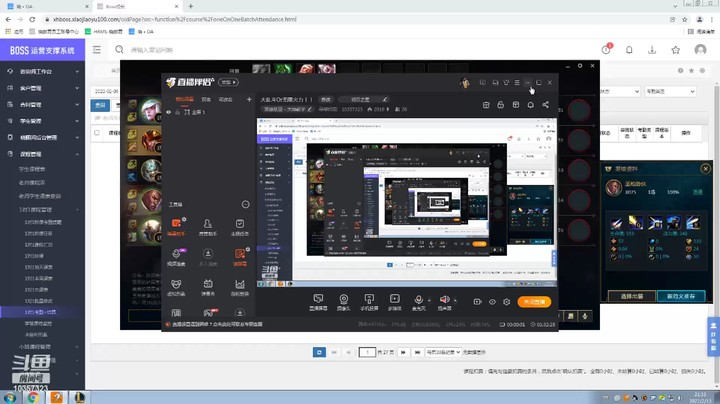Click the BOSS system search field
Screen dimensions: 720x404
coord(152,50)
